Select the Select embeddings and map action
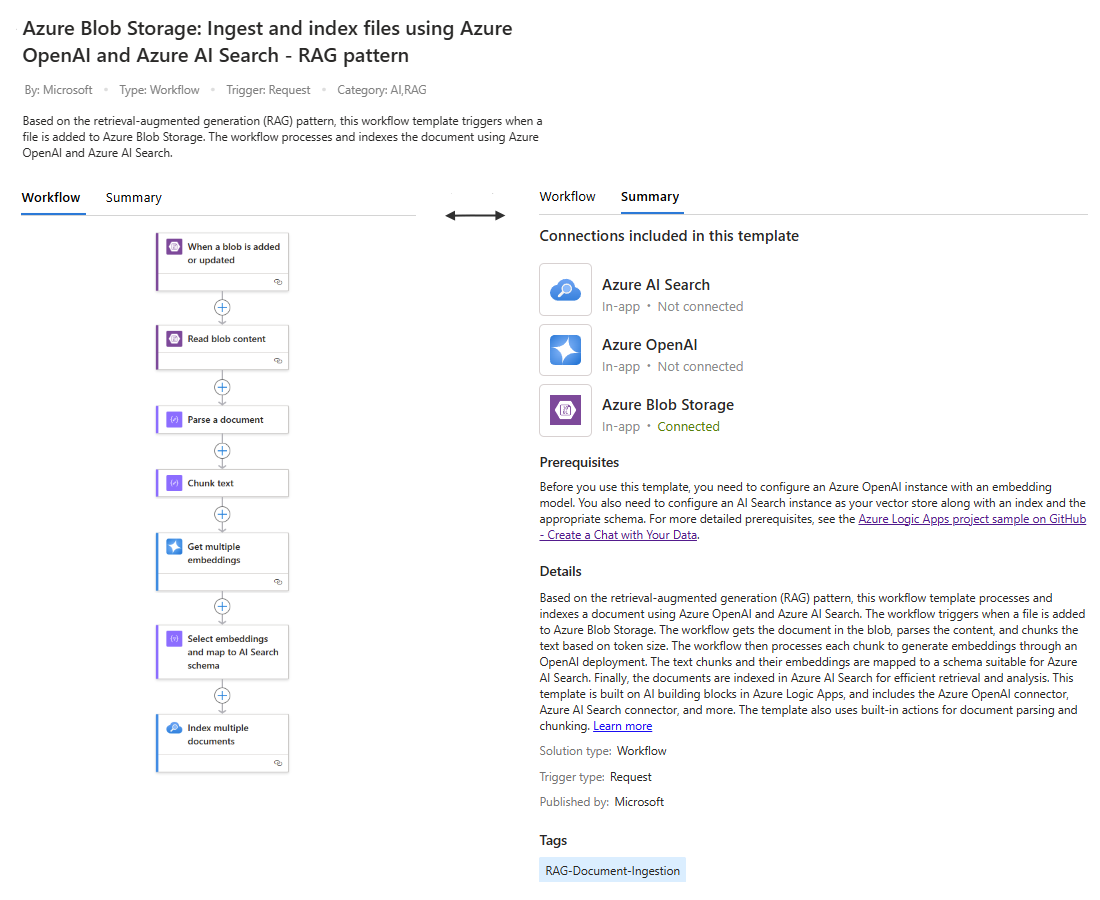The height and width of the screenshot is (900, 1100). 222,652
